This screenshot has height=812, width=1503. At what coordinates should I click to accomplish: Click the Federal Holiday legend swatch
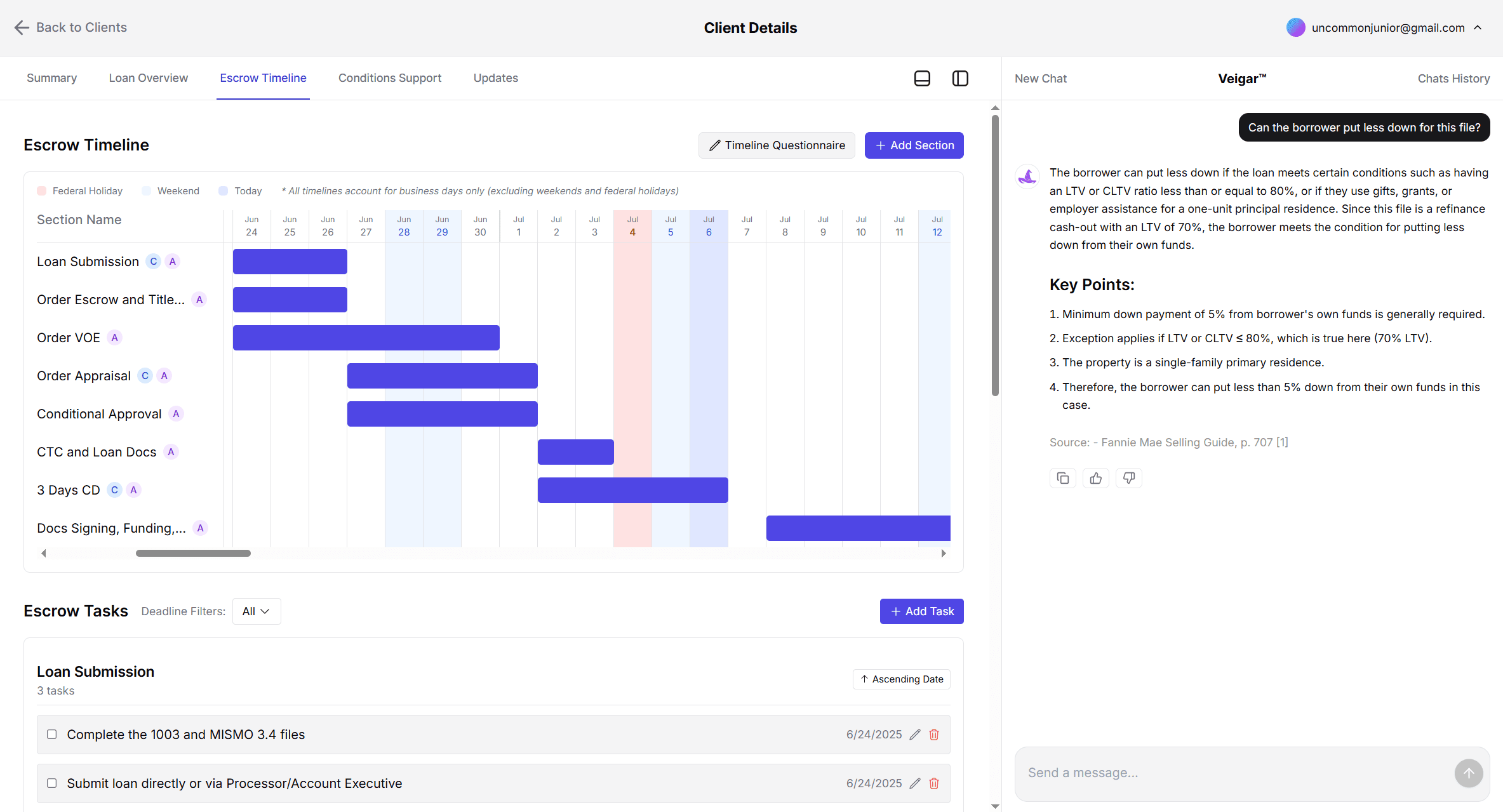[x=42, y=191]
